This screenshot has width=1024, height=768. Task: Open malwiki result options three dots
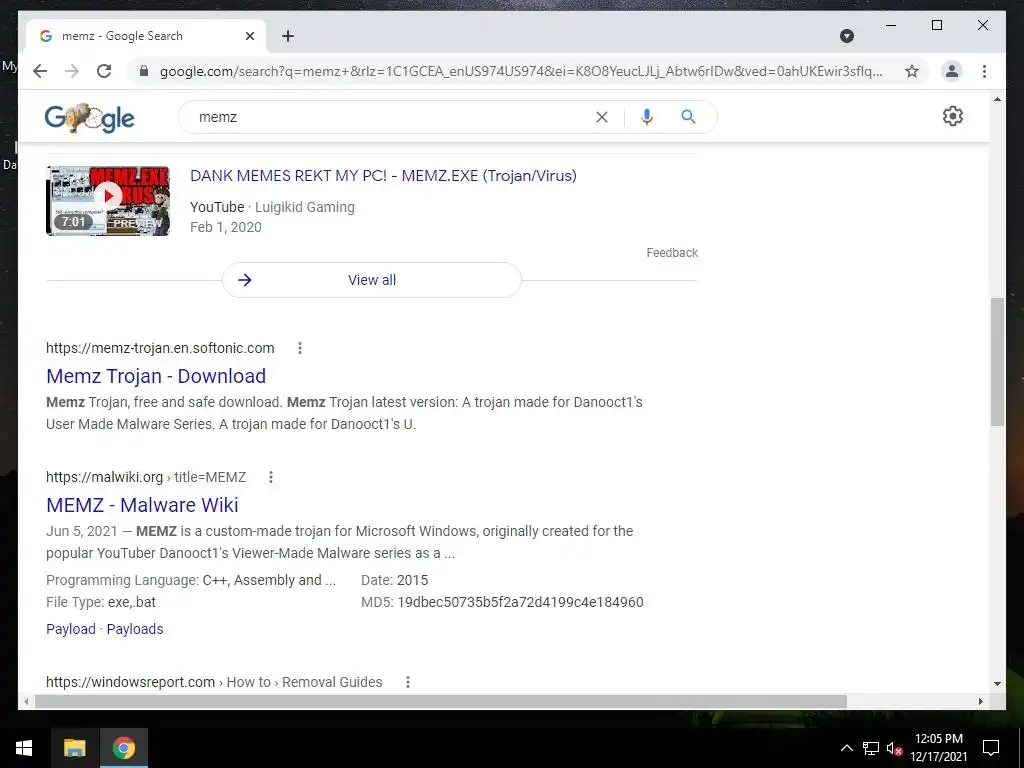[270, 477]
